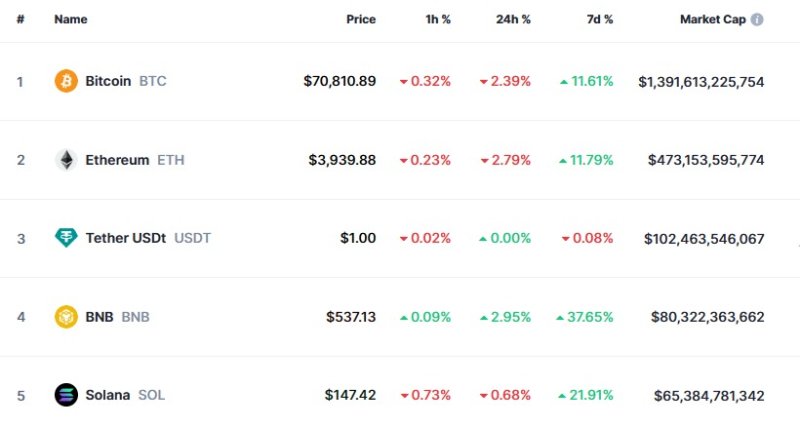The image size is (800, 427).
Task: Click the Tether USDt logo icon
Action: point(66,238)
